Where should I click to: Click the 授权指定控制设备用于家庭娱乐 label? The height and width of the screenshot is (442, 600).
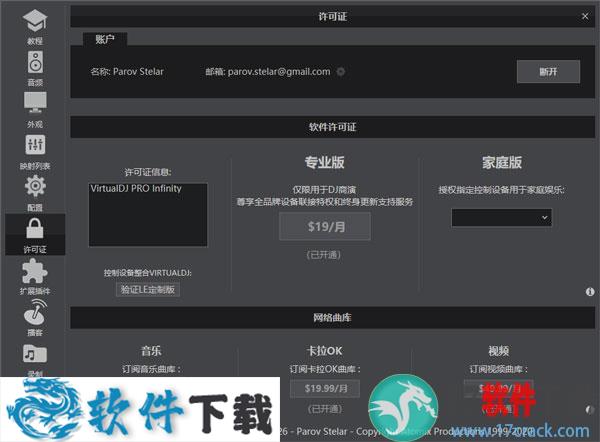[x=502, y=190]
